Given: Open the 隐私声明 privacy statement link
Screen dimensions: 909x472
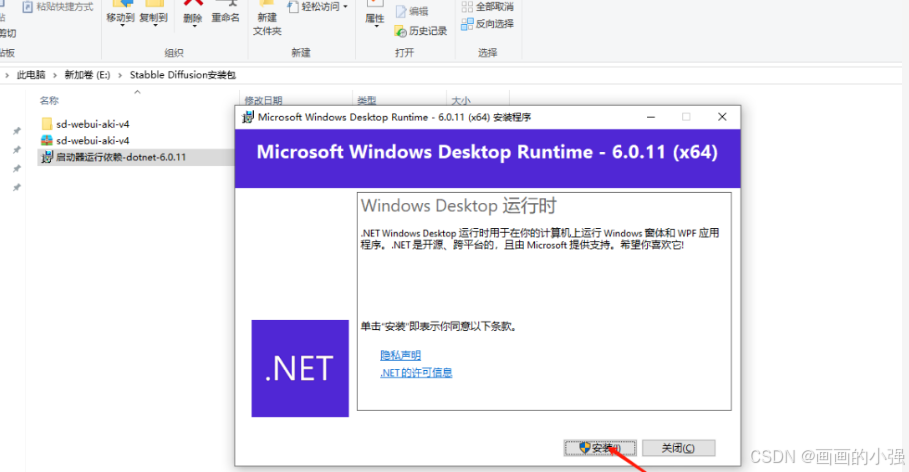Looking at the screenshot, I should click(x=401, y=355).
